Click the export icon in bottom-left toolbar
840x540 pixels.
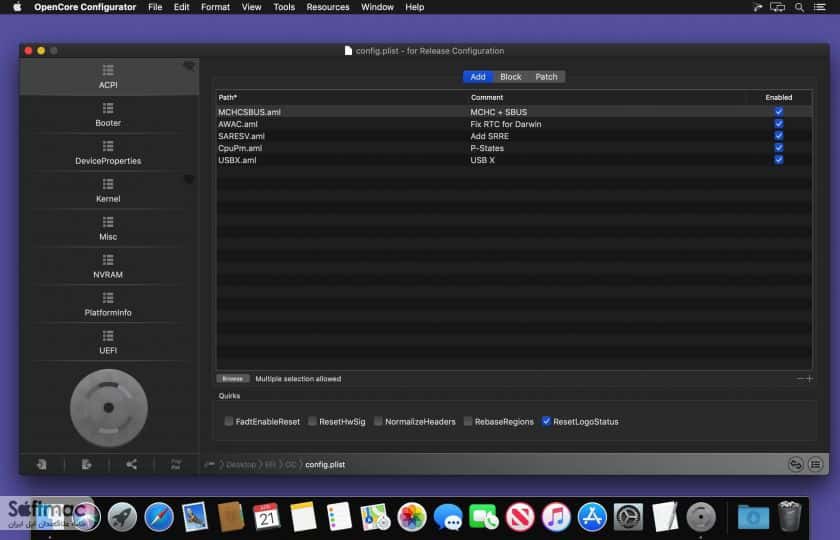87,464
